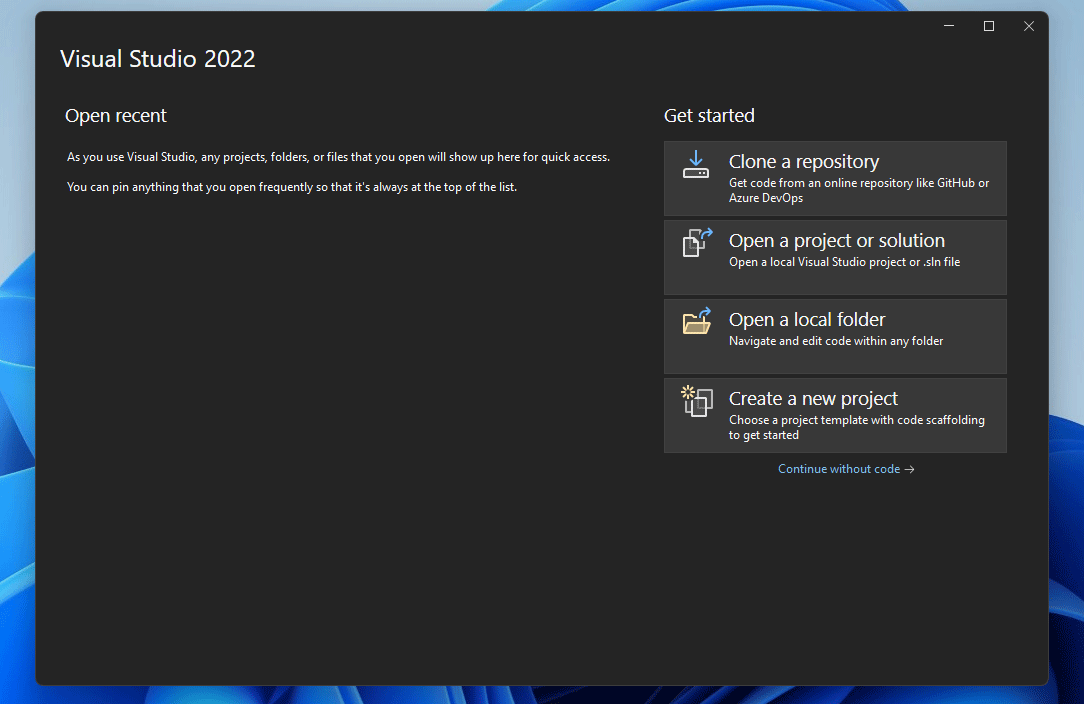Pick the Open a local folder title
1084x704 pixels.
coord(807,319)
